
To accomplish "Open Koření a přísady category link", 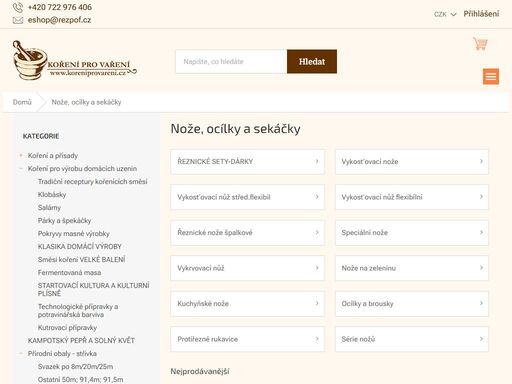I will (x=53, y=156).
